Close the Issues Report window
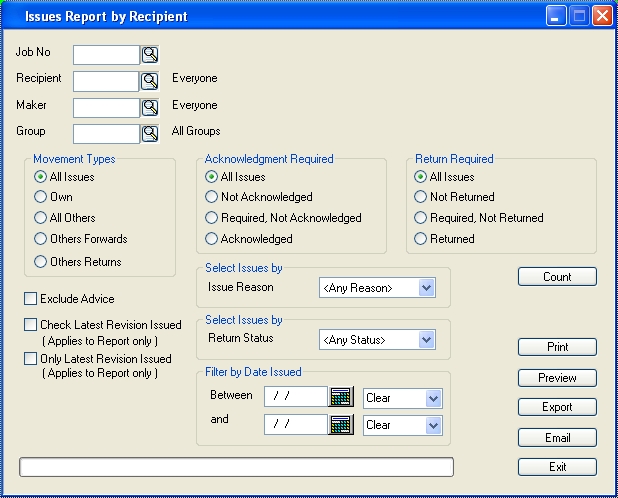Image resolution: width=618 pixels, height=498 pixels. click(x=602, y=16)
